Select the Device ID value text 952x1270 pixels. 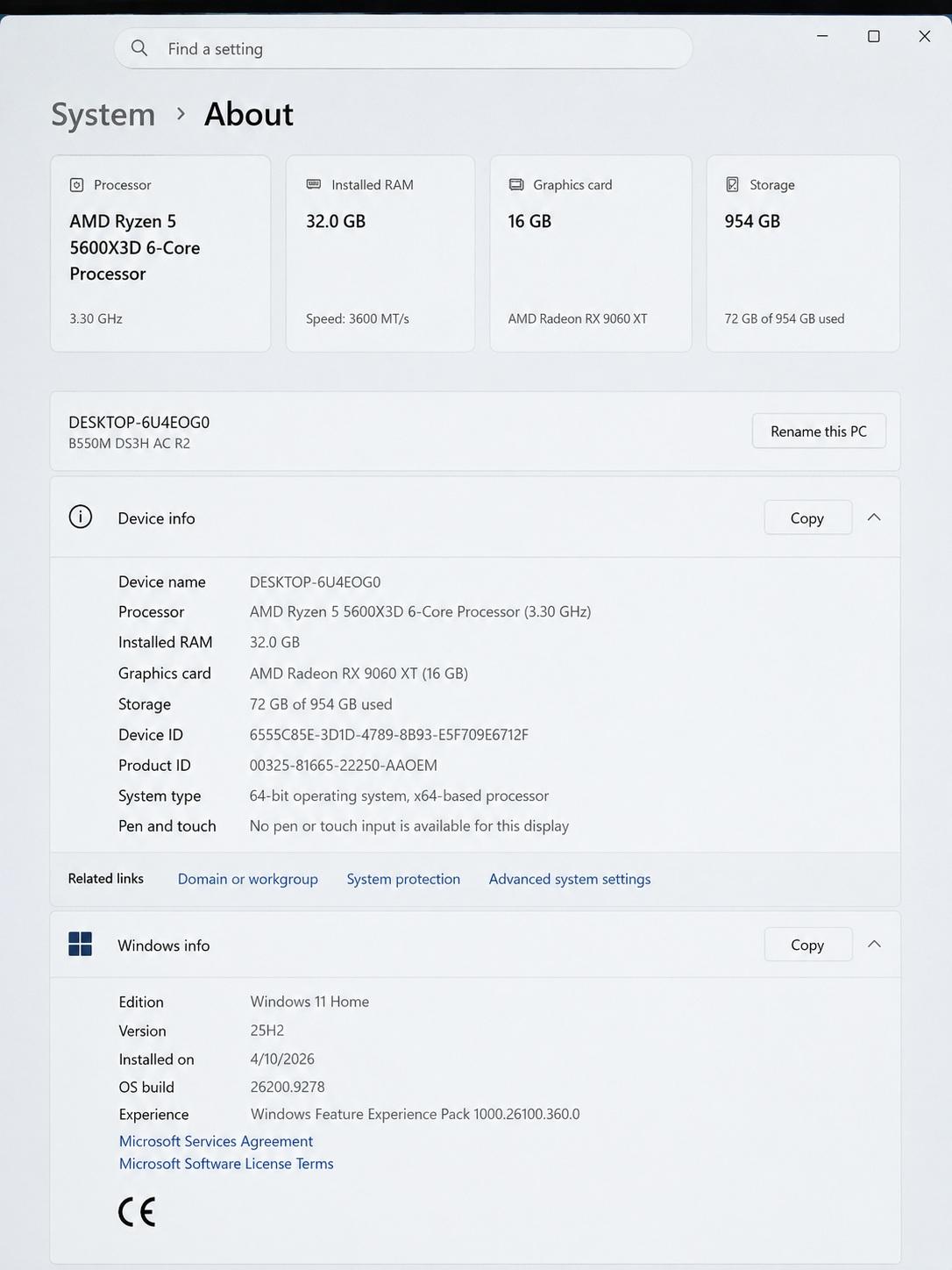(x=389, y=735)
